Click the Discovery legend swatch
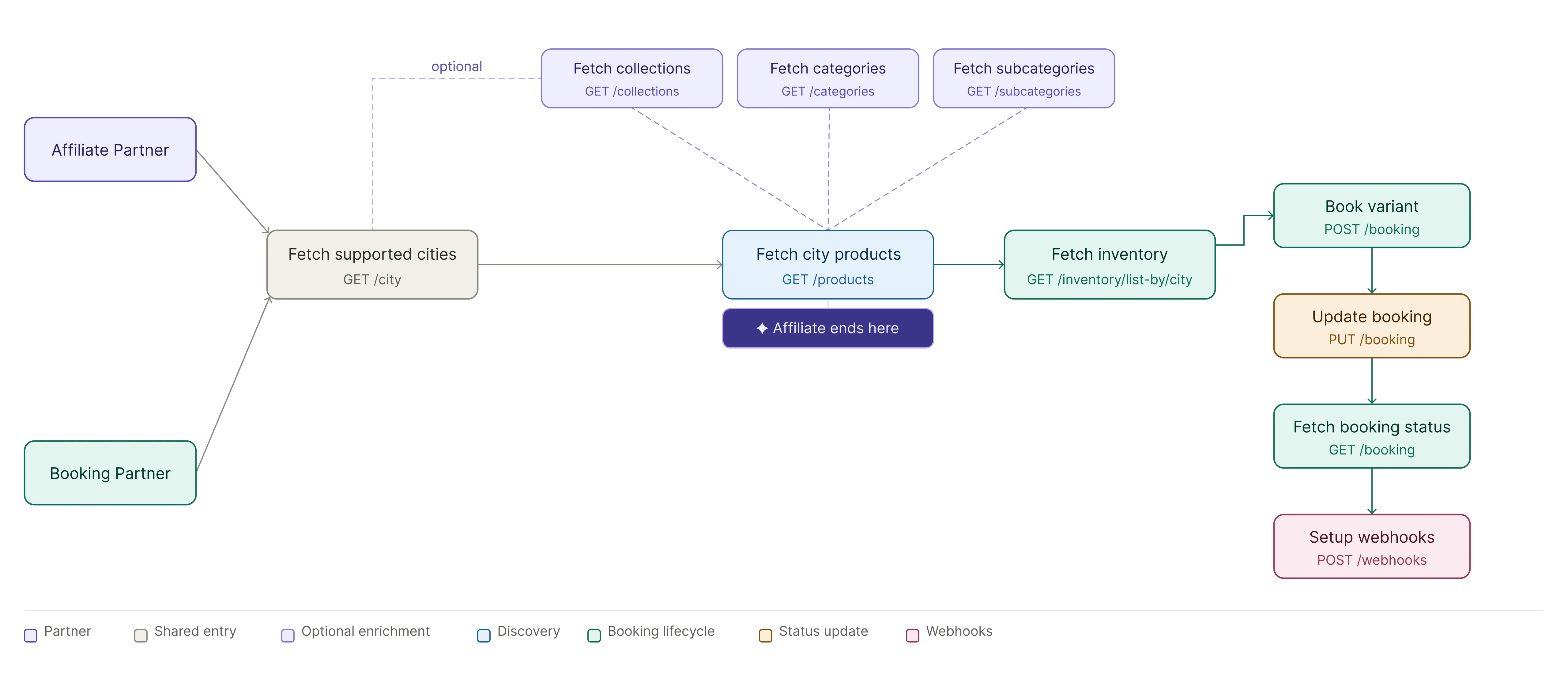1568x686 pixels. tap(484, 635)
